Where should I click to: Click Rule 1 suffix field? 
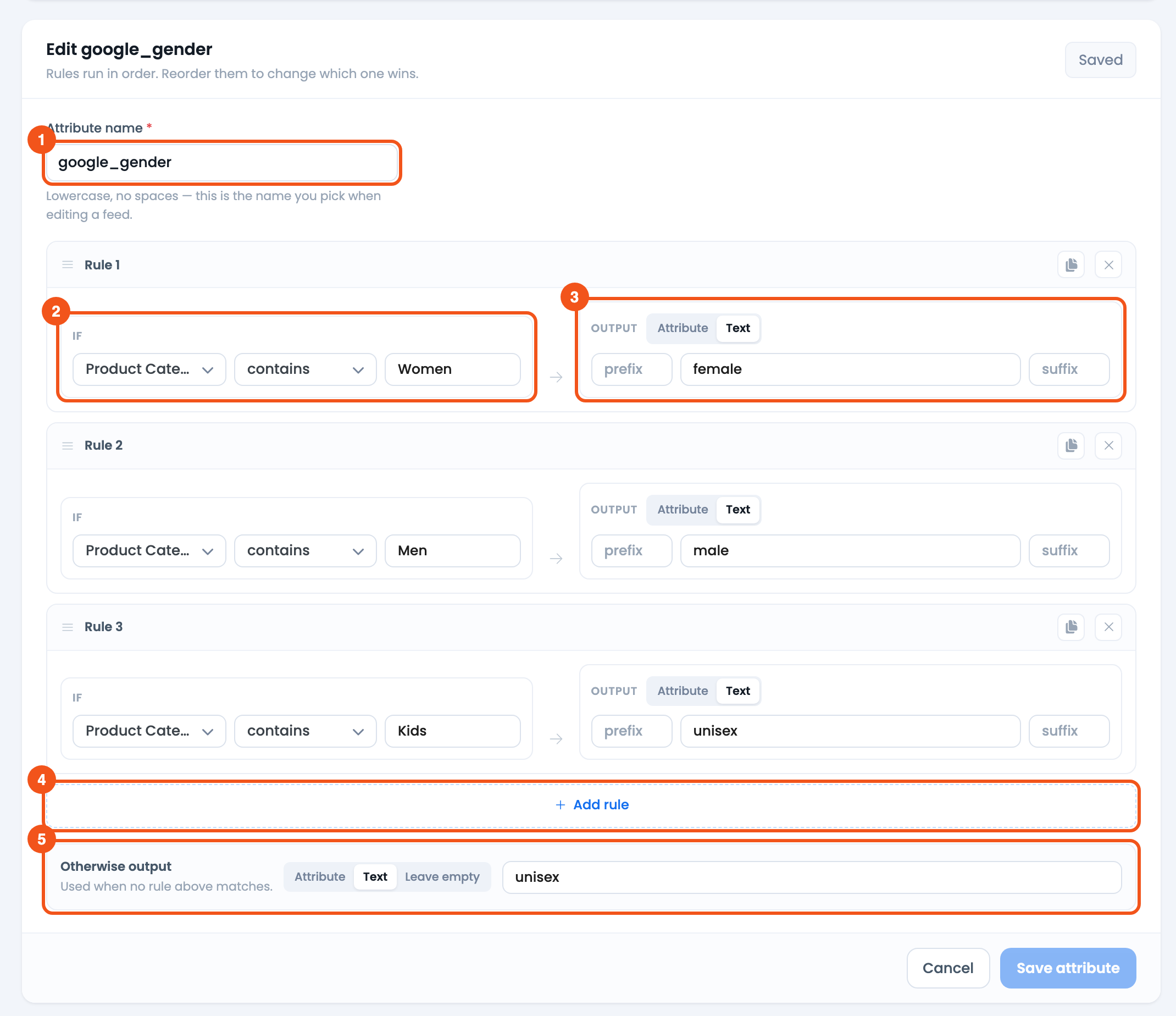[1069, 369]
